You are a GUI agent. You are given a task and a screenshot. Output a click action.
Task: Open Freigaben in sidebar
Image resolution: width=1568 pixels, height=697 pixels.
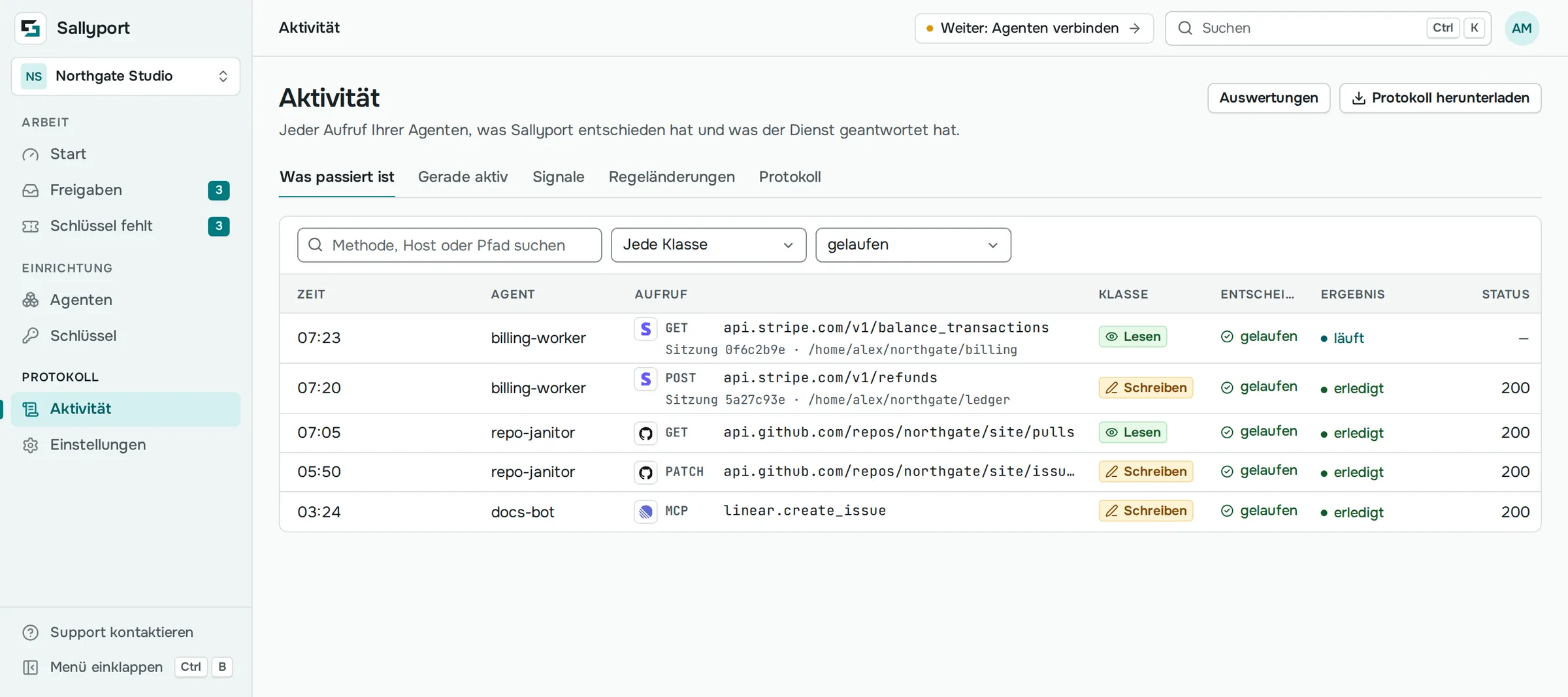[x=125, y=190]
